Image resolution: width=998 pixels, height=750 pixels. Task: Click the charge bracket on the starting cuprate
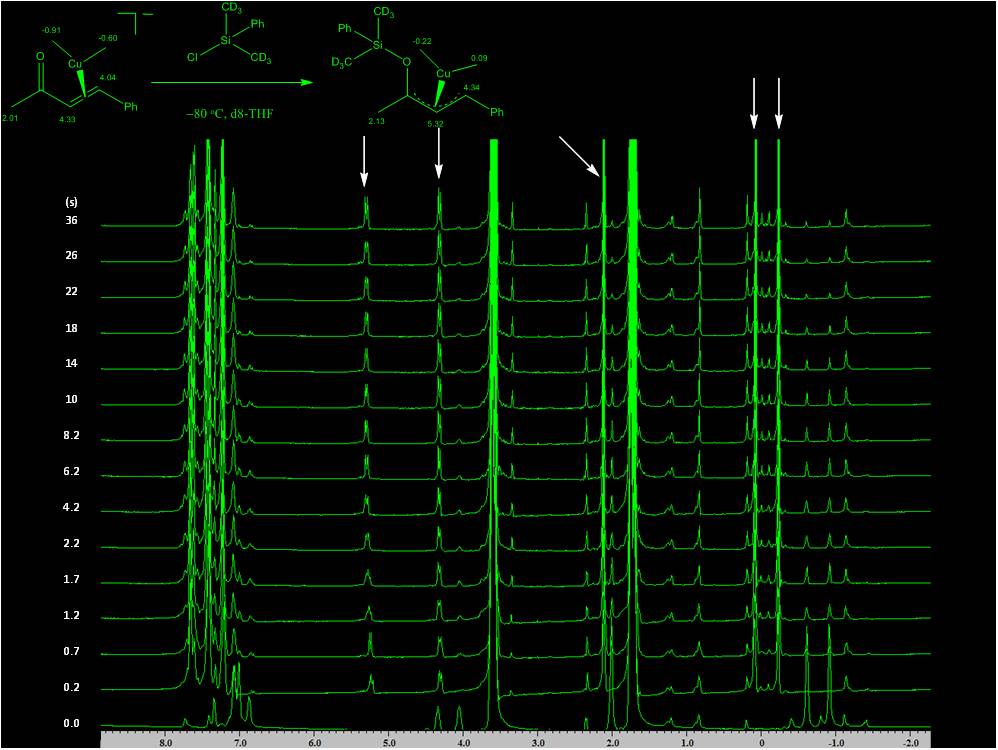pos(140,14)
